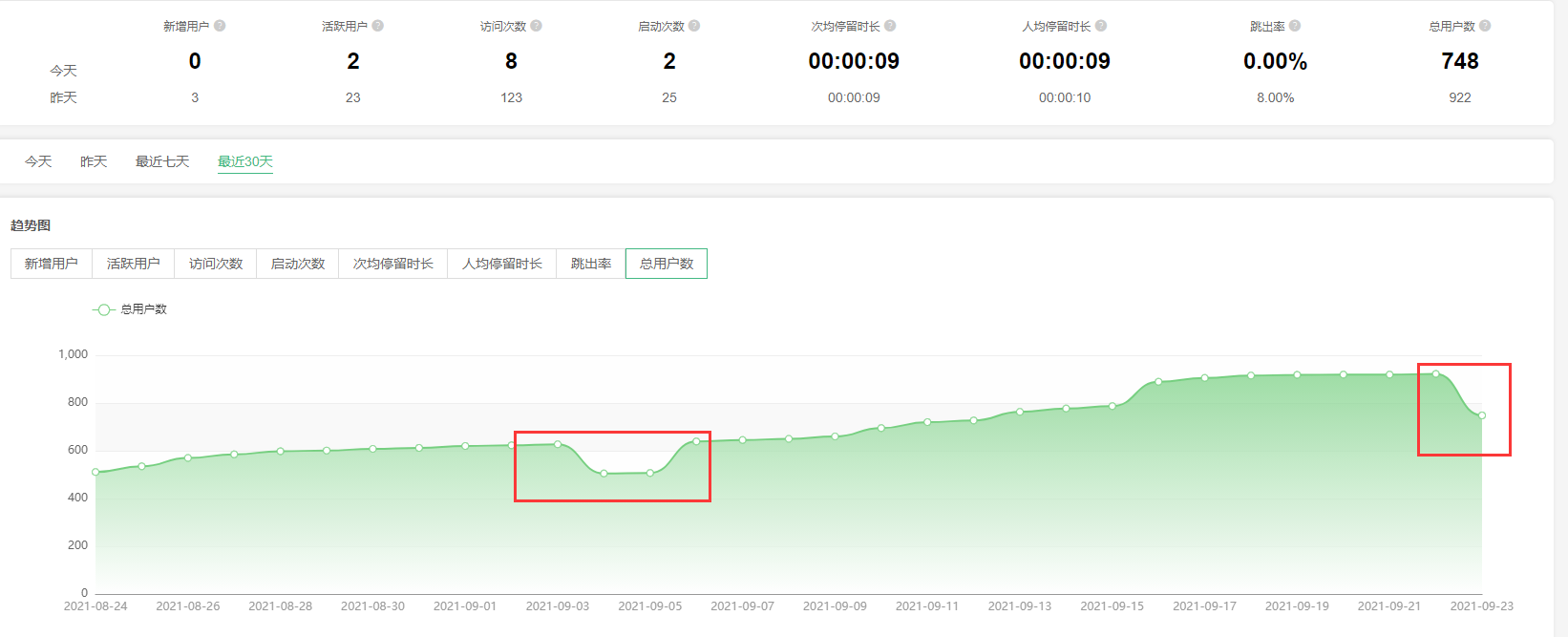Show the 活跃用户 trend chart
Viewport: 1568px width, 637px height.
click(134, 264)
